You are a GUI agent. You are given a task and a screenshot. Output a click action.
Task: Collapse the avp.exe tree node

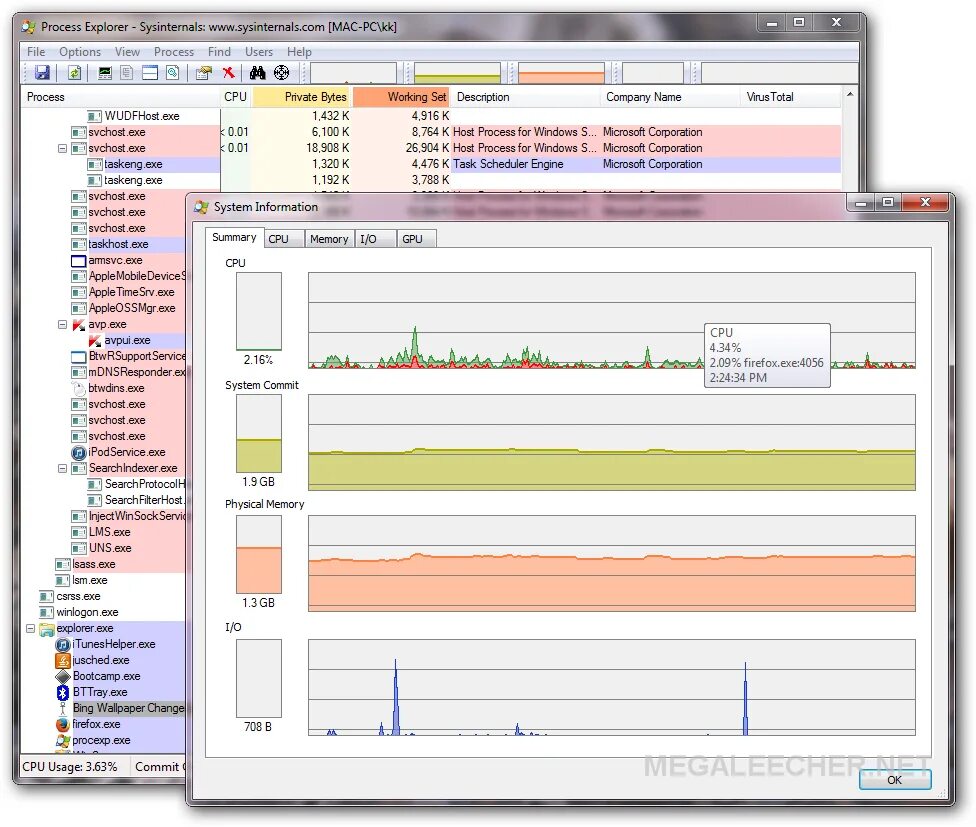[x=62, y=325]
